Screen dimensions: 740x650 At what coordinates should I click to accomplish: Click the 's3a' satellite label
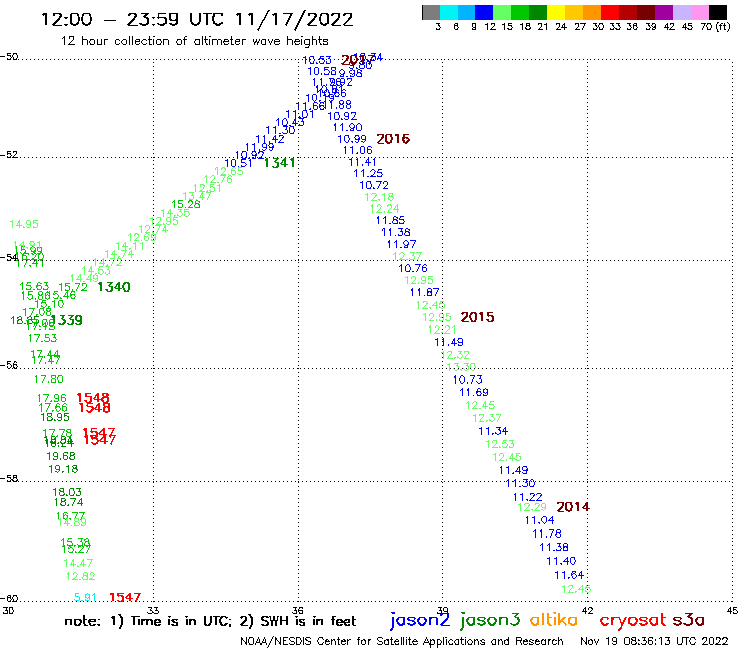[x=688, y=620]
